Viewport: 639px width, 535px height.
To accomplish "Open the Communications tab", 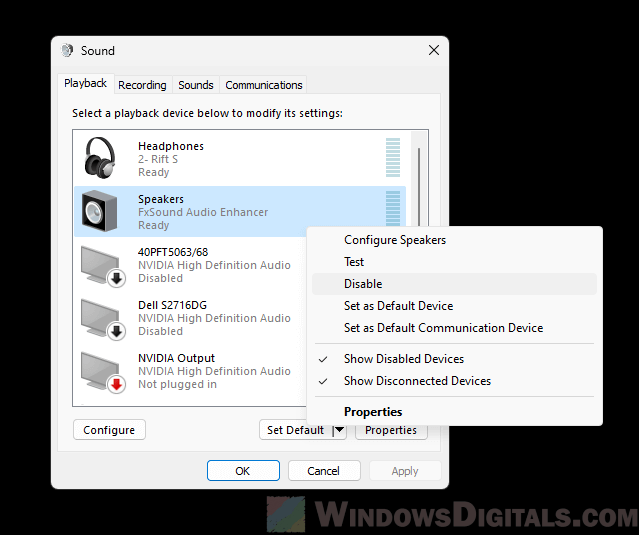I will pyautogui.click(x=264, y=85).
